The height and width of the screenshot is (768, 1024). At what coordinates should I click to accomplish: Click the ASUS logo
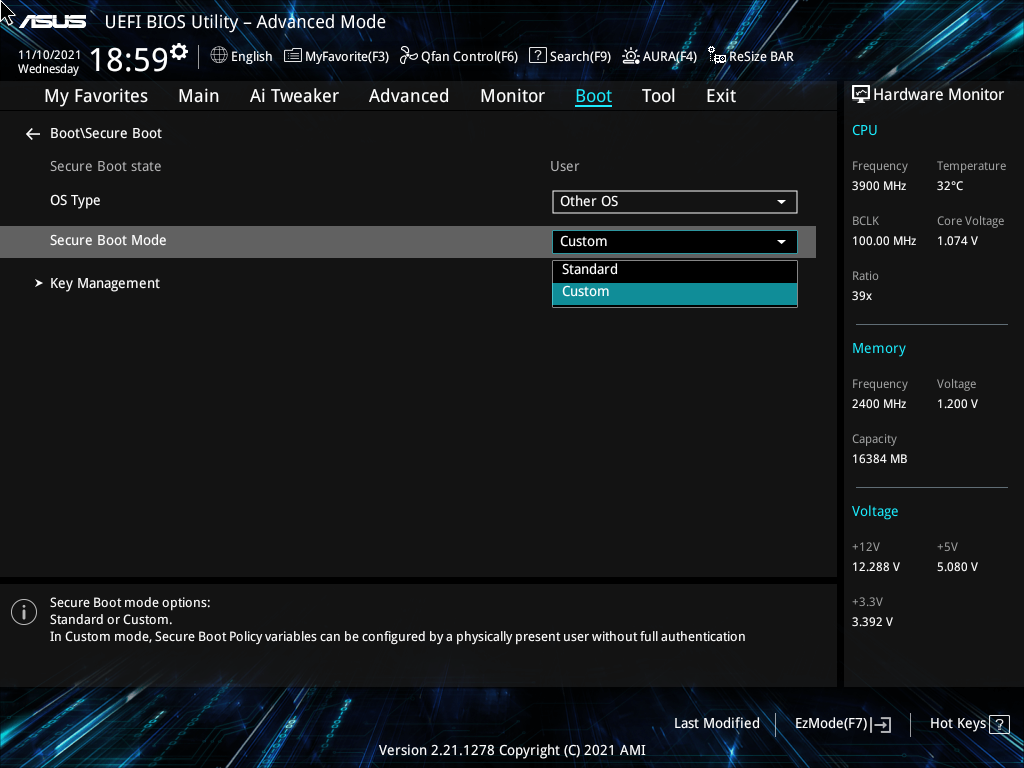(x=52, y=22)
